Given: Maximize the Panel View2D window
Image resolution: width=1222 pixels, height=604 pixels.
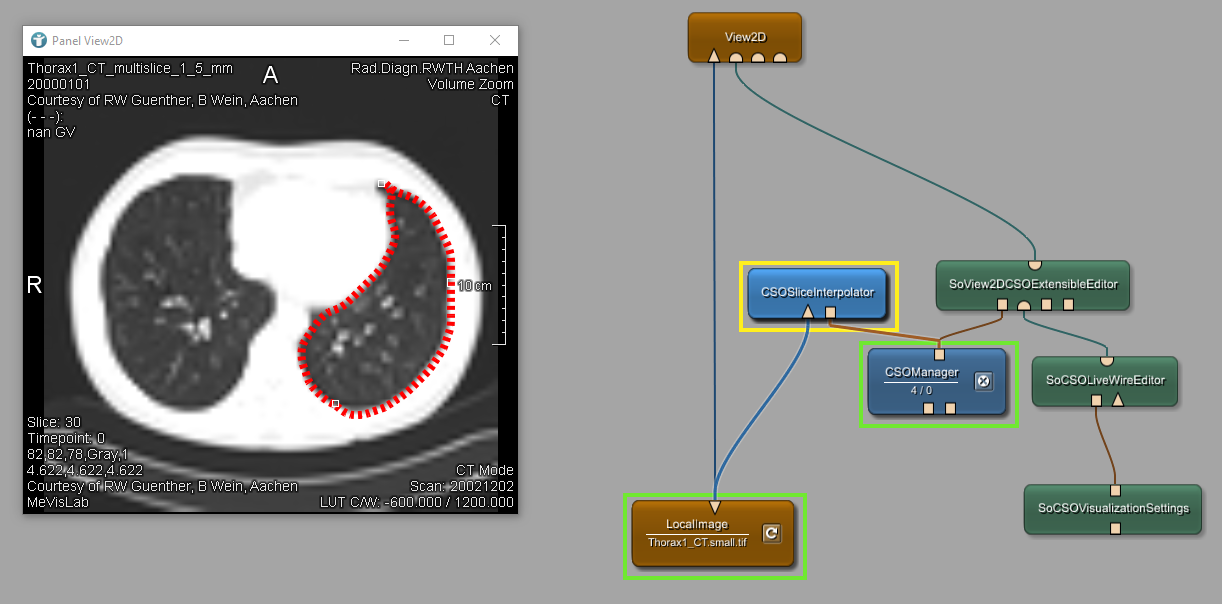Looking at the screenshot, I should click(x=449, y=40).
